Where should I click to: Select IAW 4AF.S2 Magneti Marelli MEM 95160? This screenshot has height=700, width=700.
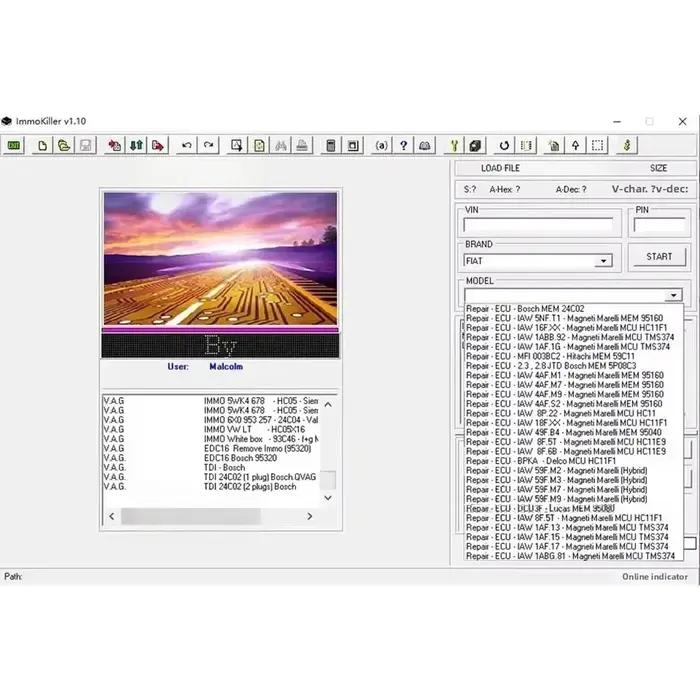pyautogui.click(x=574, y=404)
